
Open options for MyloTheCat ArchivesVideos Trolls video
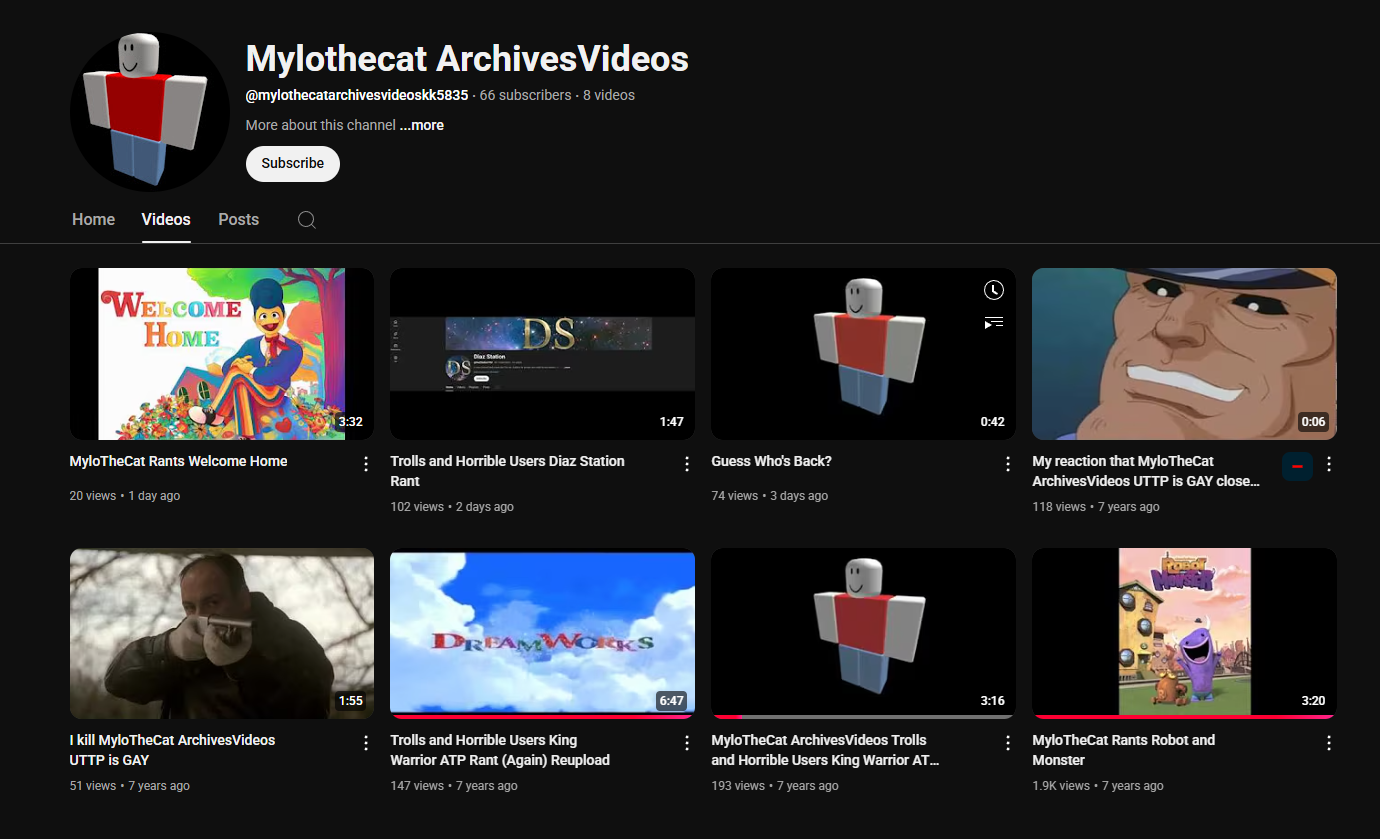pos(1008,743)
